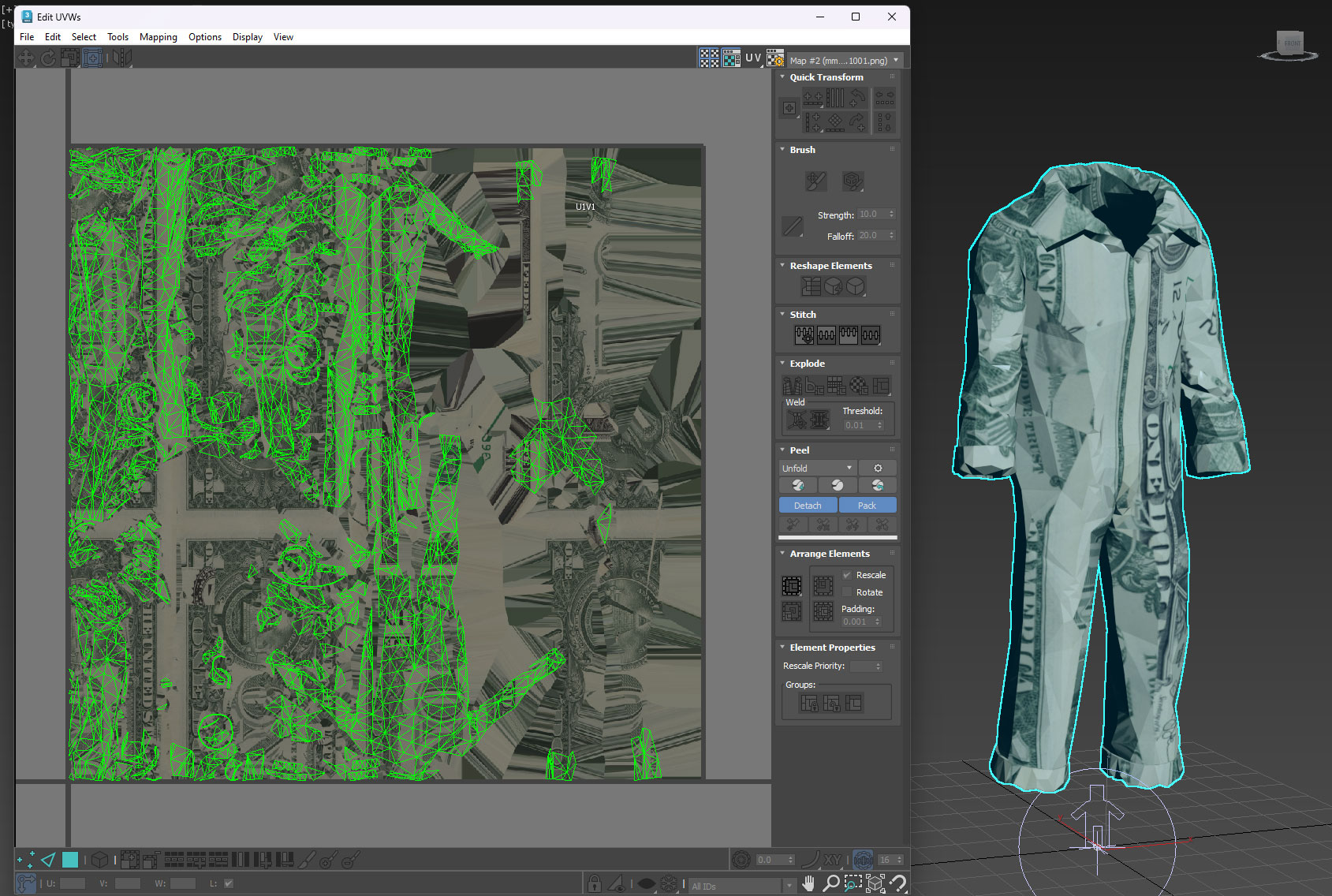Click the Detach button
The height and width of the screenshot is (896, 1332).
[808, 506]
